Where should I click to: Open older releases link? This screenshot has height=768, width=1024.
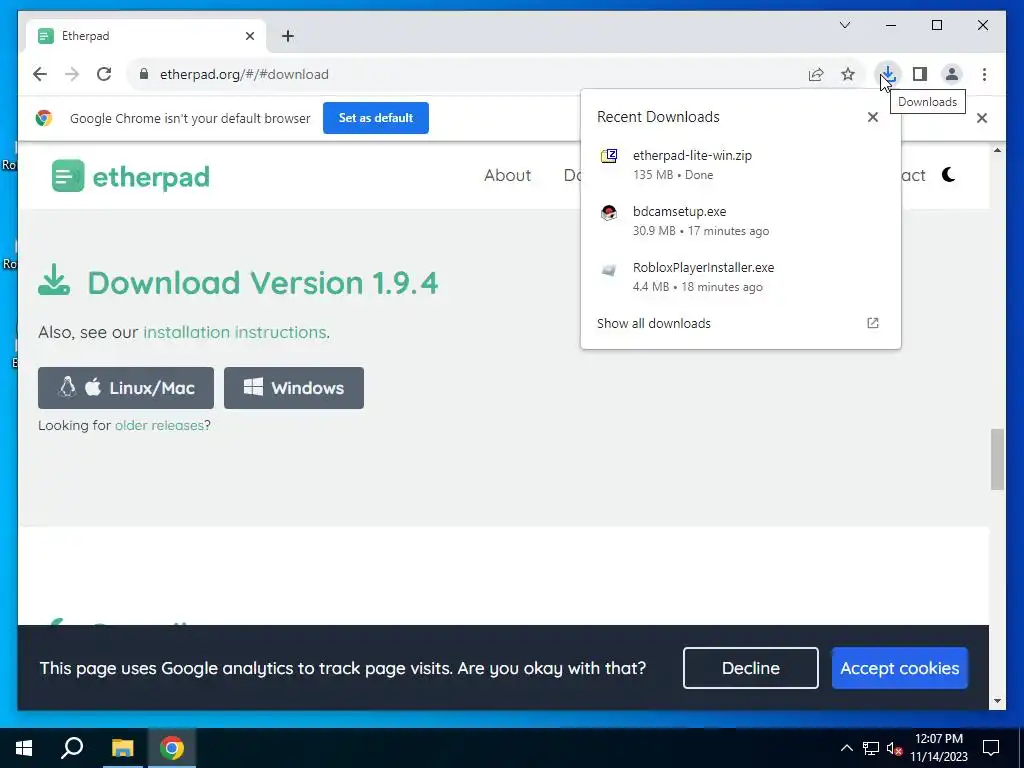coord(159,425)
